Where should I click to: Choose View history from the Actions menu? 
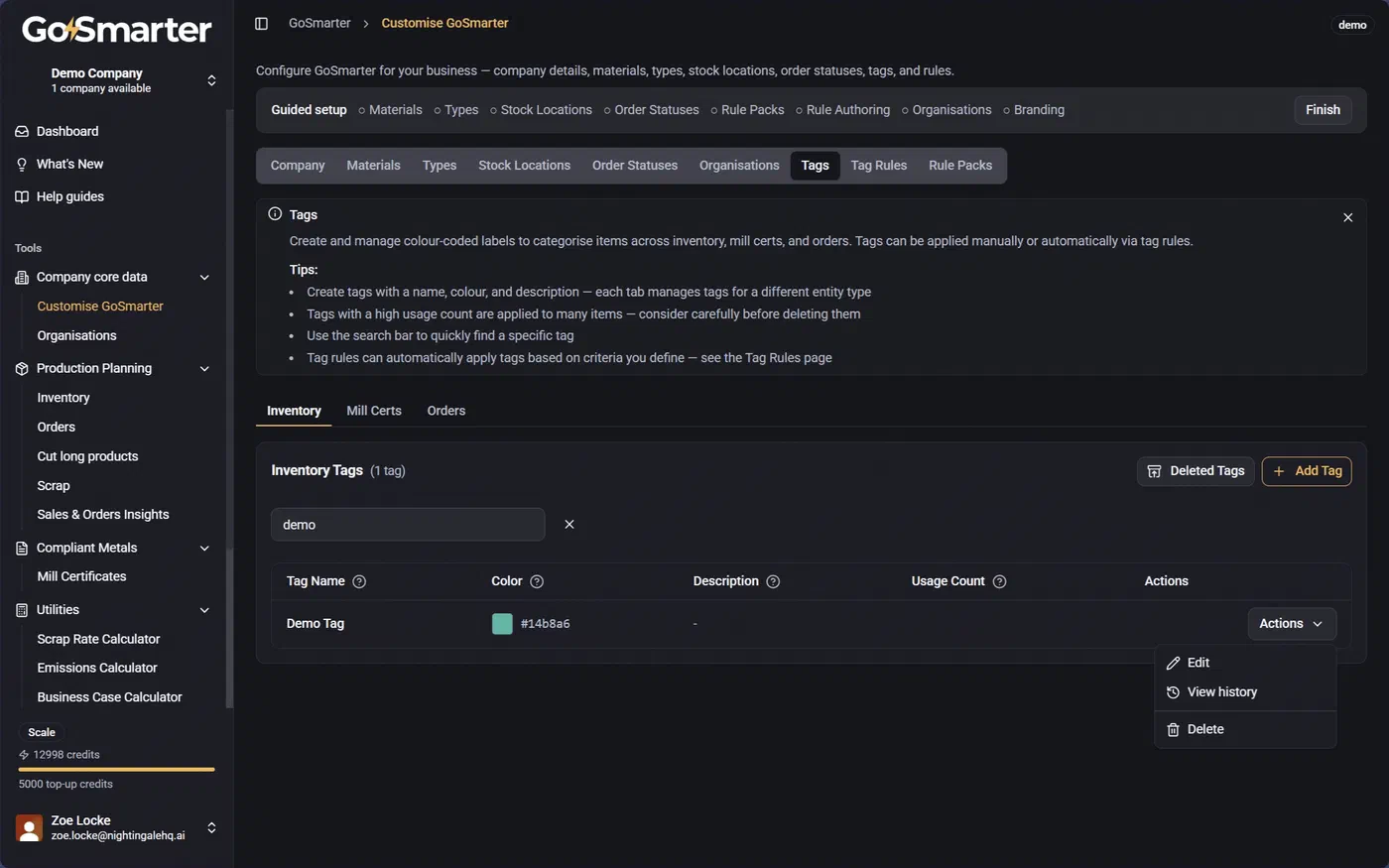pyautogui.click(x=1245, y=692)
